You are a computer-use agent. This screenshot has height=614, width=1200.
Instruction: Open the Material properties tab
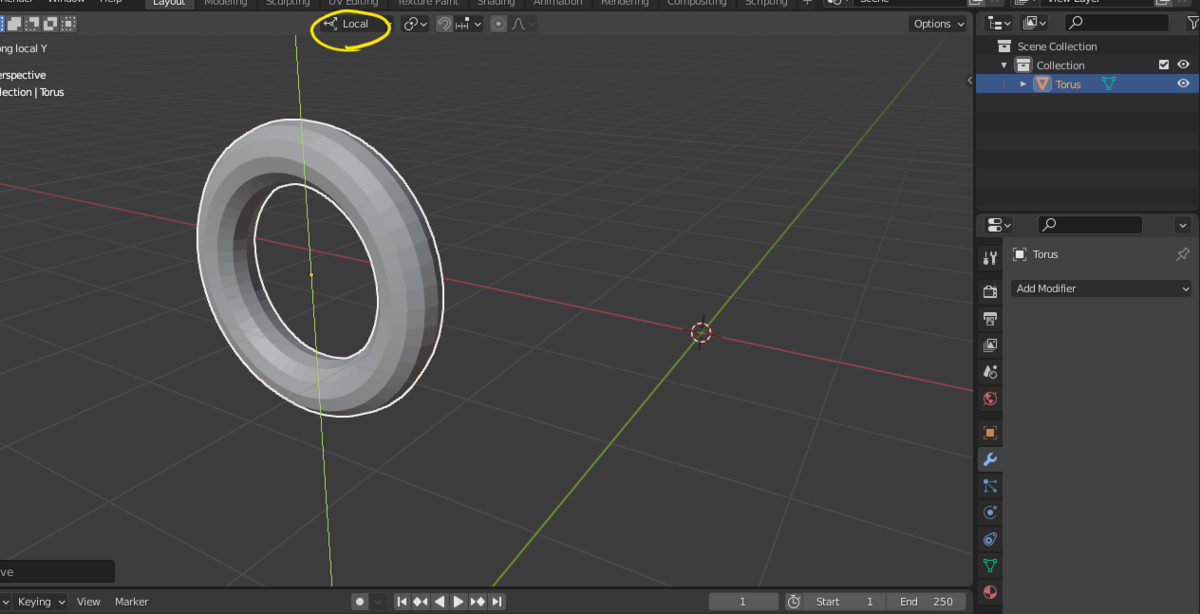990,592
